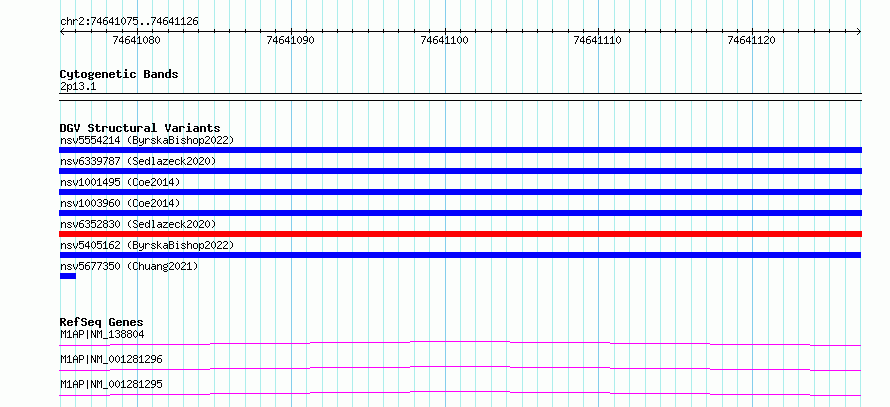Open variant nsv6352830 (Sedlazeck2020) label
The image size is (890, 407).
tap(138, 224)
